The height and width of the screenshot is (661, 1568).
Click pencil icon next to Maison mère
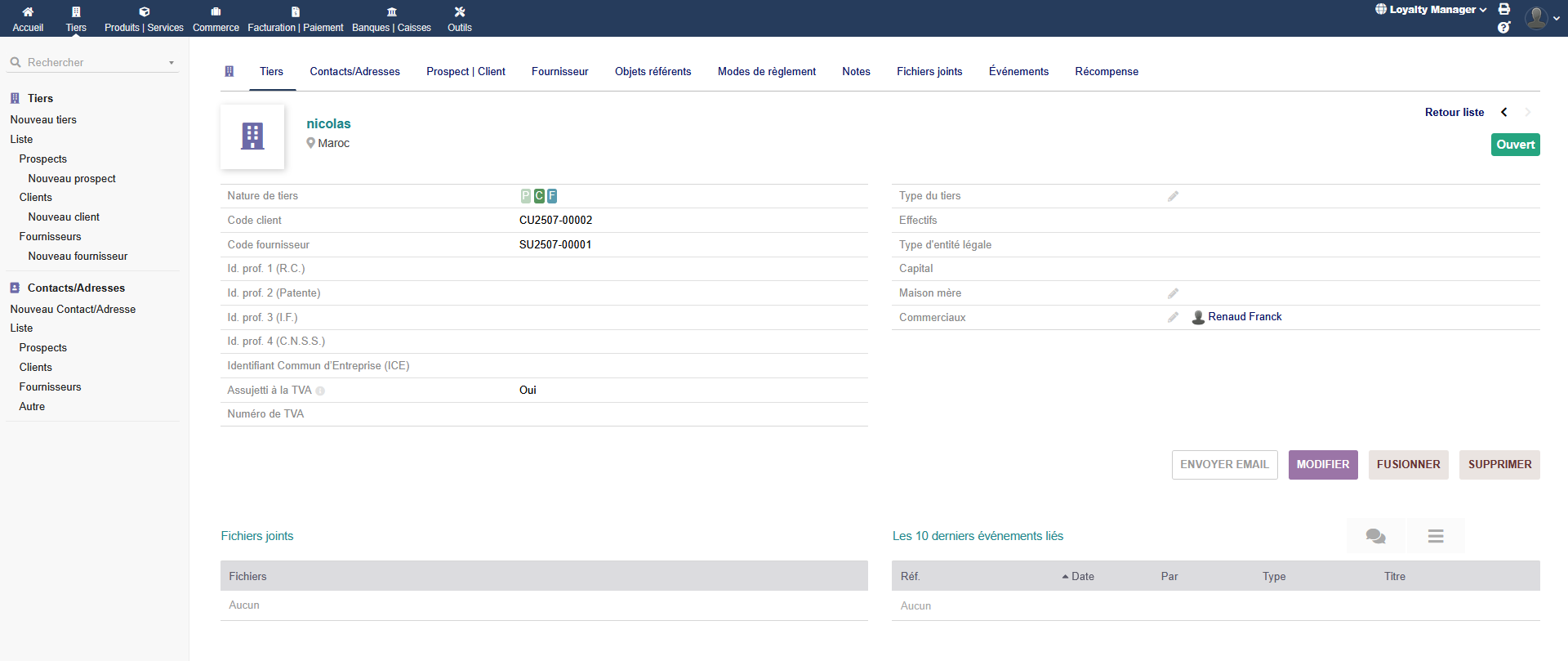pos(1173,293)
